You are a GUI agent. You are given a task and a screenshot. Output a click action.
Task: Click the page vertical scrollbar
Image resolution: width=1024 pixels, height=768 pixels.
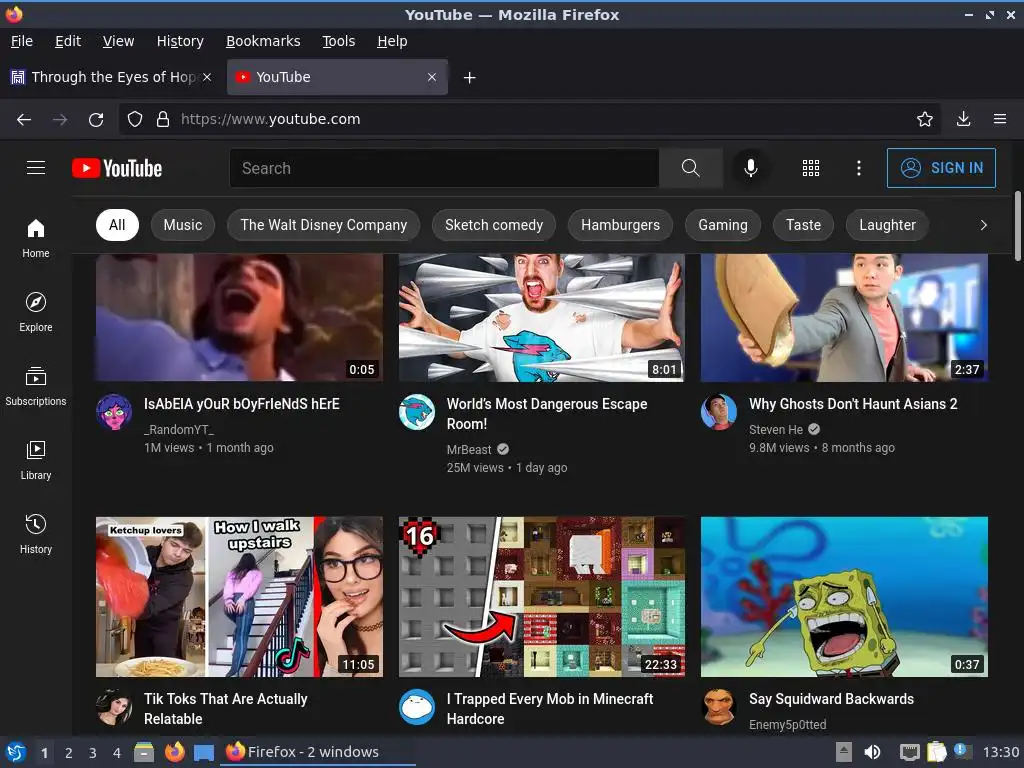1017,225
